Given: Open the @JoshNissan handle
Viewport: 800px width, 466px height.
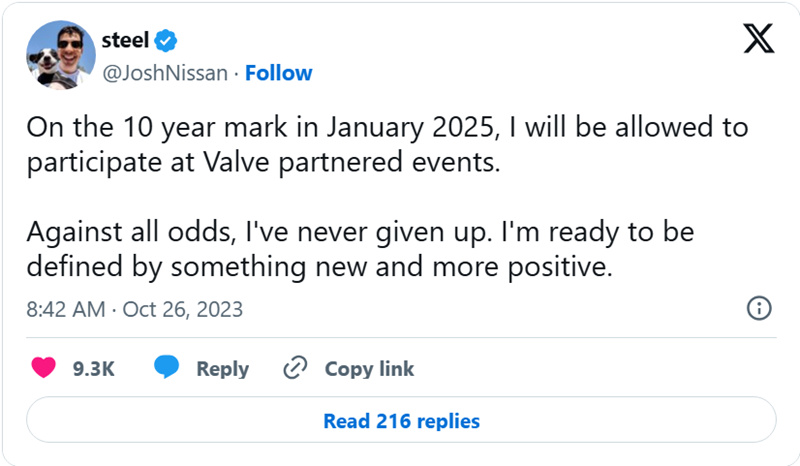Looking at the screenshot, I should (165, 73).
